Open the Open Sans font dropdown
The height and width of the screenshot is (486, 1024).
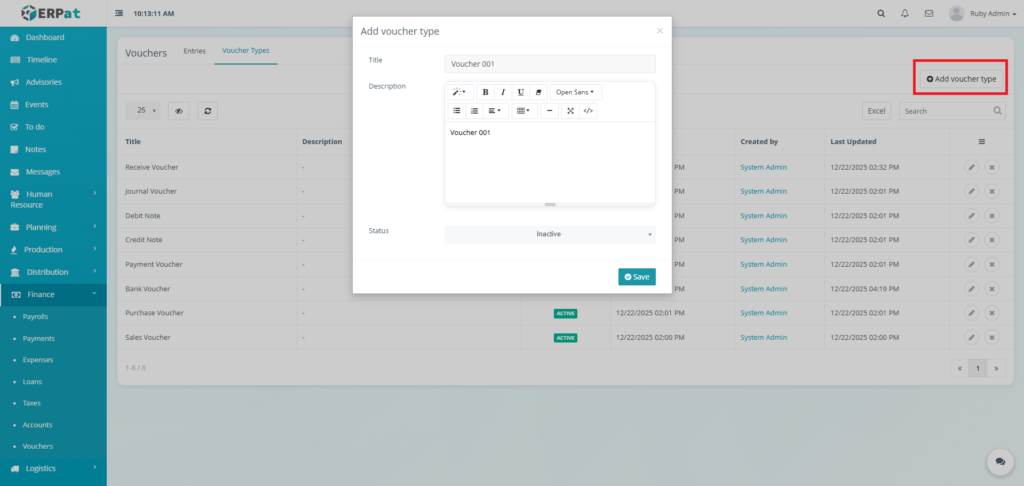tap(575, 92)
